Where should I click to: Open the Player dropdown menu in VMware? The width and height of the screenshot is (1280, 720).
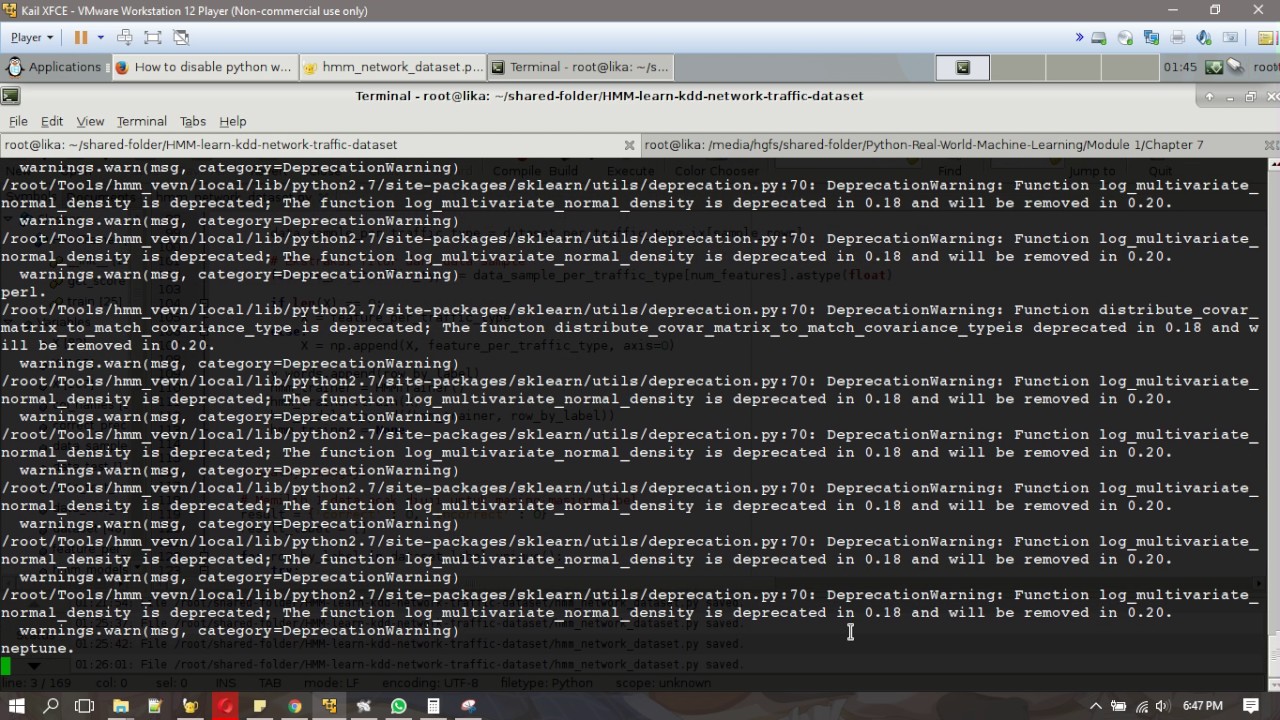[31, 37]
